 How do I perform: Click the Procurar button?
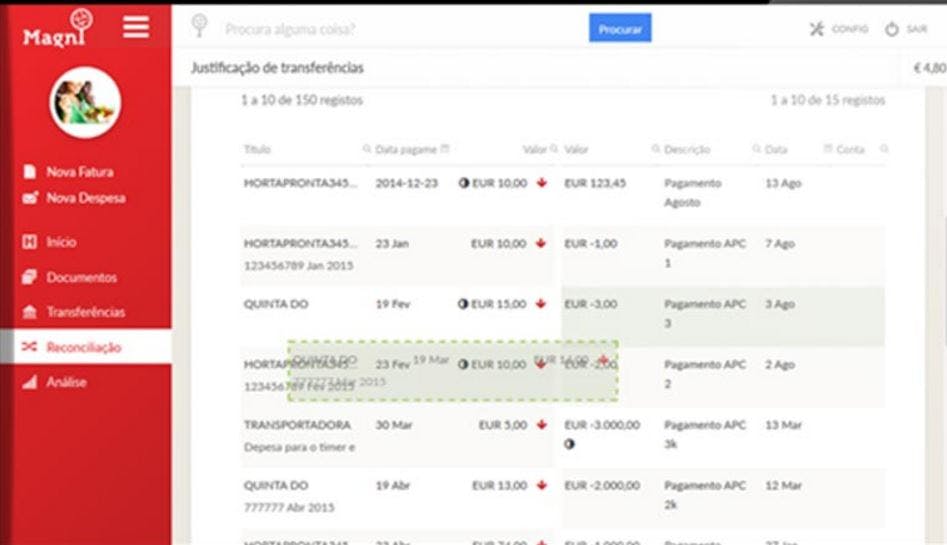pyautogui.click(x=620, y=28)
